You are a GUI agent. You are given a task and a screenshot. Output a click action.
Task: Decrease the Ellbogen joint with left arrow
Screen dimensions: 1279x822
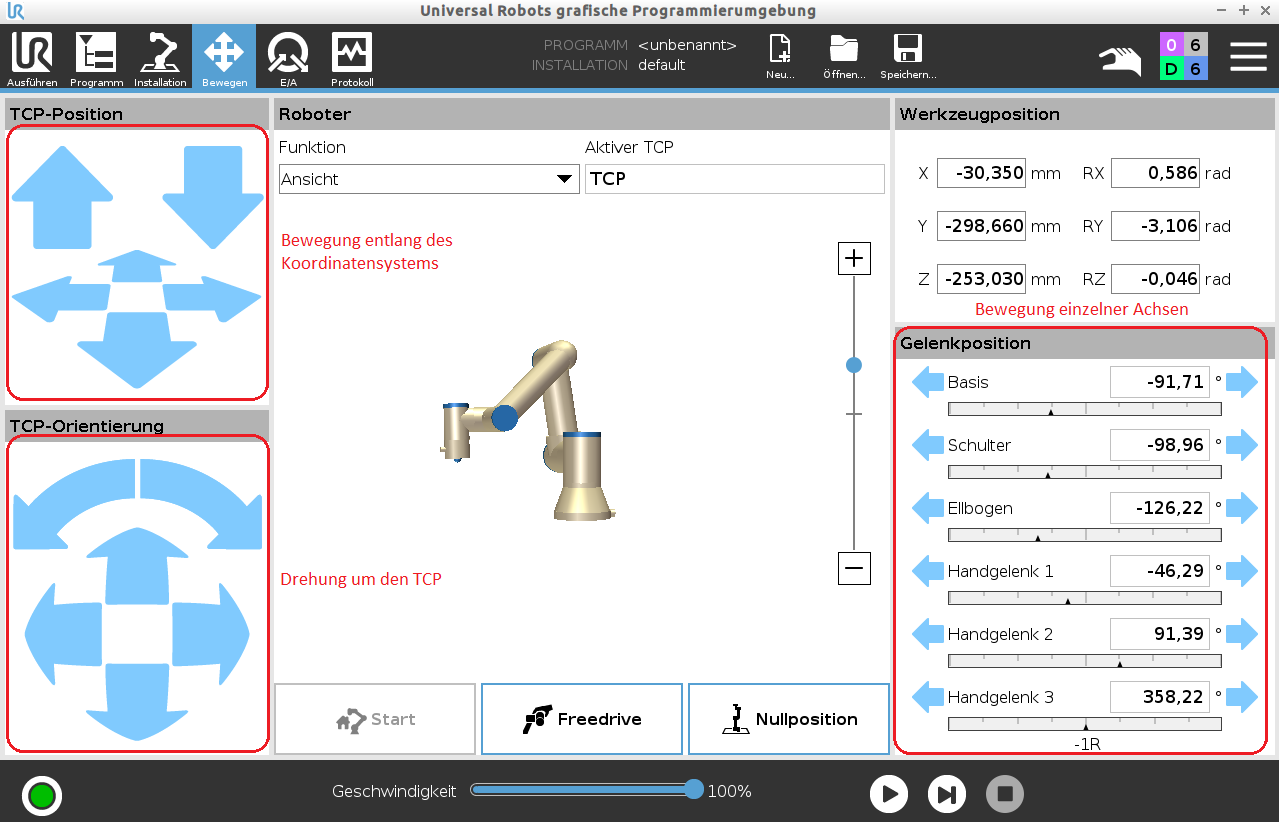coord(927,508)
